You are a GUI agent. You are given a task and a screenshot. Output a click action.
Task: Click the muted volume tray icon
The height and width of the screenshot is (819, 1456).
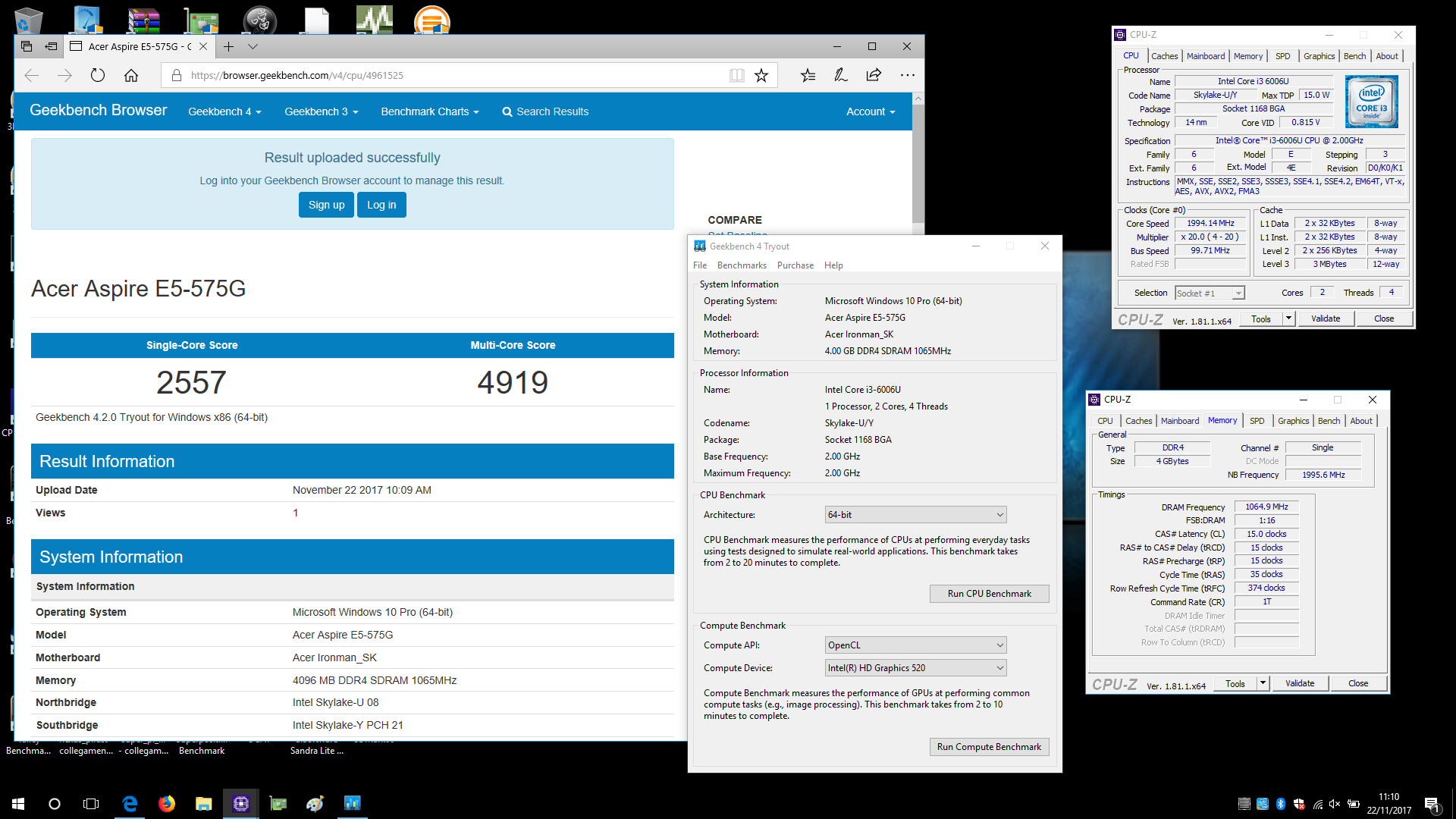1335,804
